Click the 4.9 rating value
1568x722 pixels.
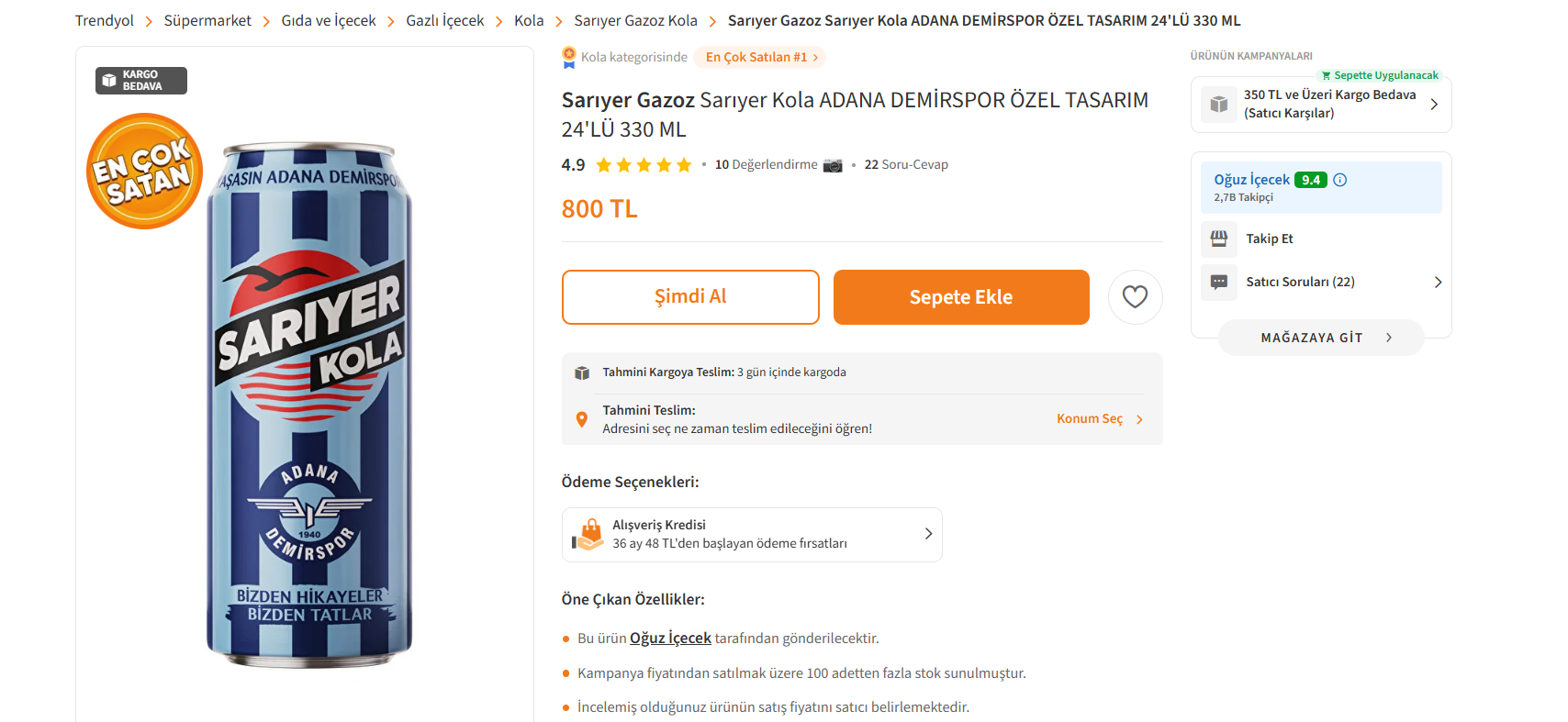[573, 165]
